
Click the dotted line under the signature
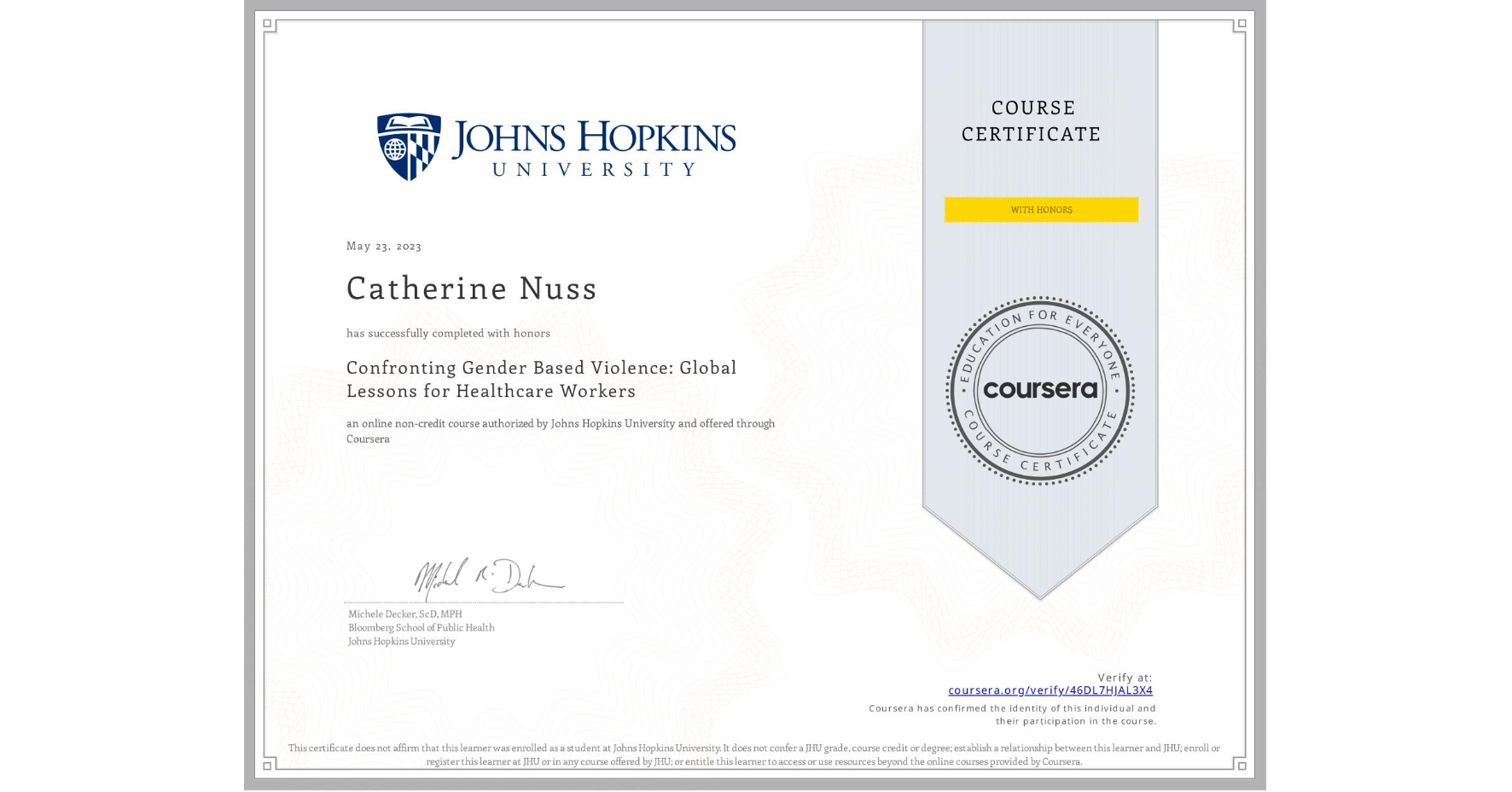click(484, 603)
